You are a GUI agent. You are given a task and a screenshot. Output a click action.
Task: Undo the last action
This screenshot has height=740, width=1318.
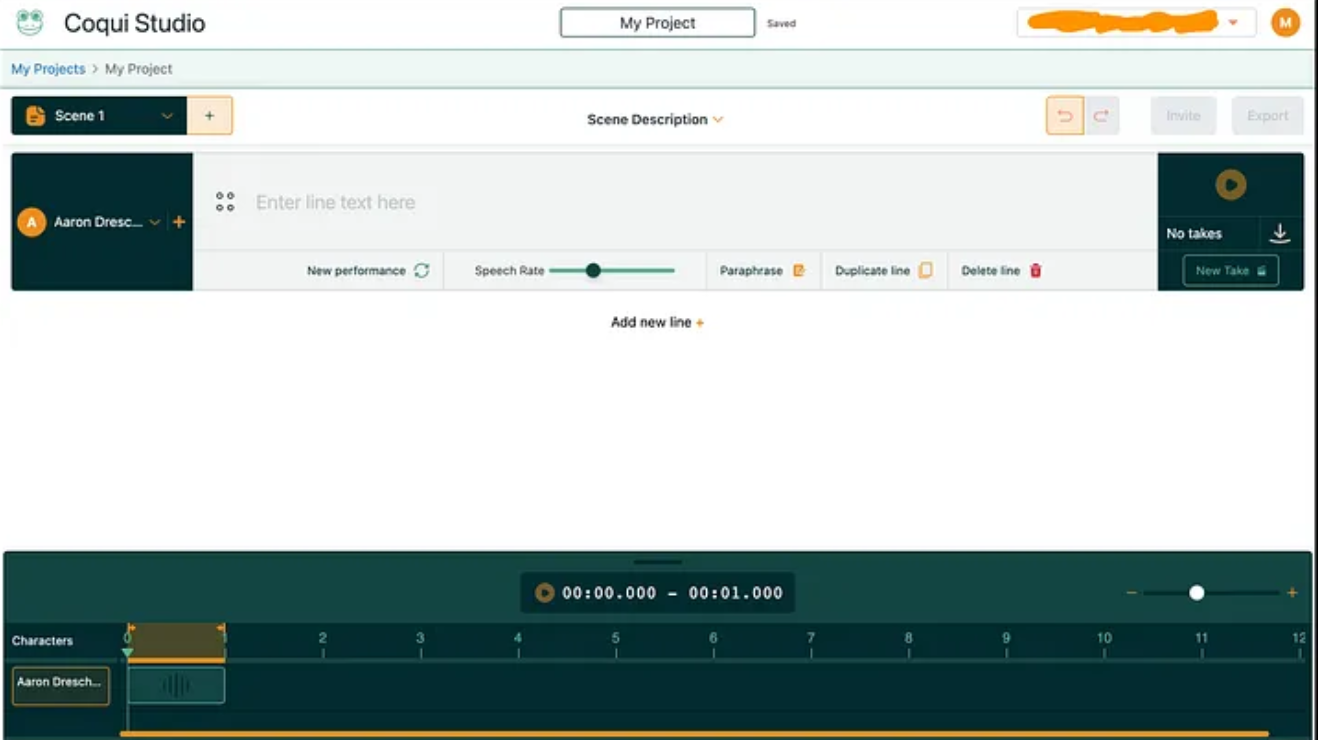pyautogui.click(x=1065, y=116)
